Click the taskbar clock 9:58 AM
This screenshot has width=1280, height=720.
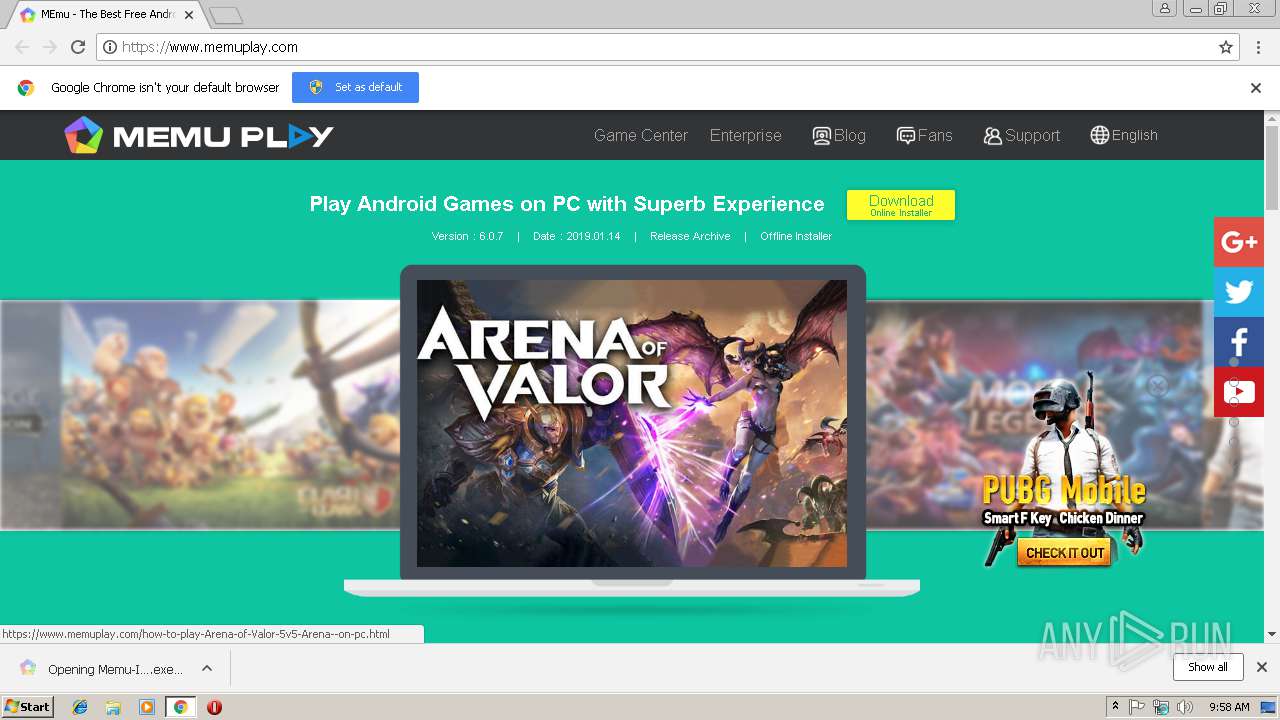click(1229, 707)
